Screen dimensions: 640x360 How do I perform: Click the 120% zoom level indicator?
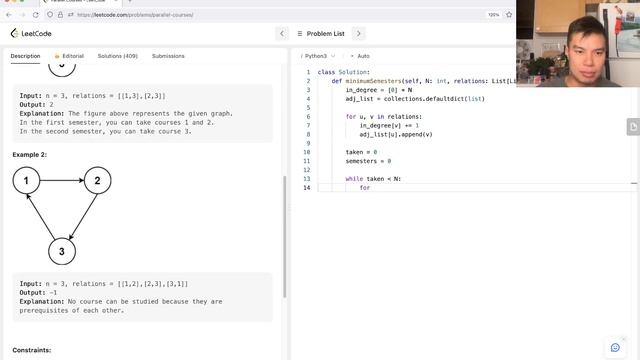click(493, 15)
